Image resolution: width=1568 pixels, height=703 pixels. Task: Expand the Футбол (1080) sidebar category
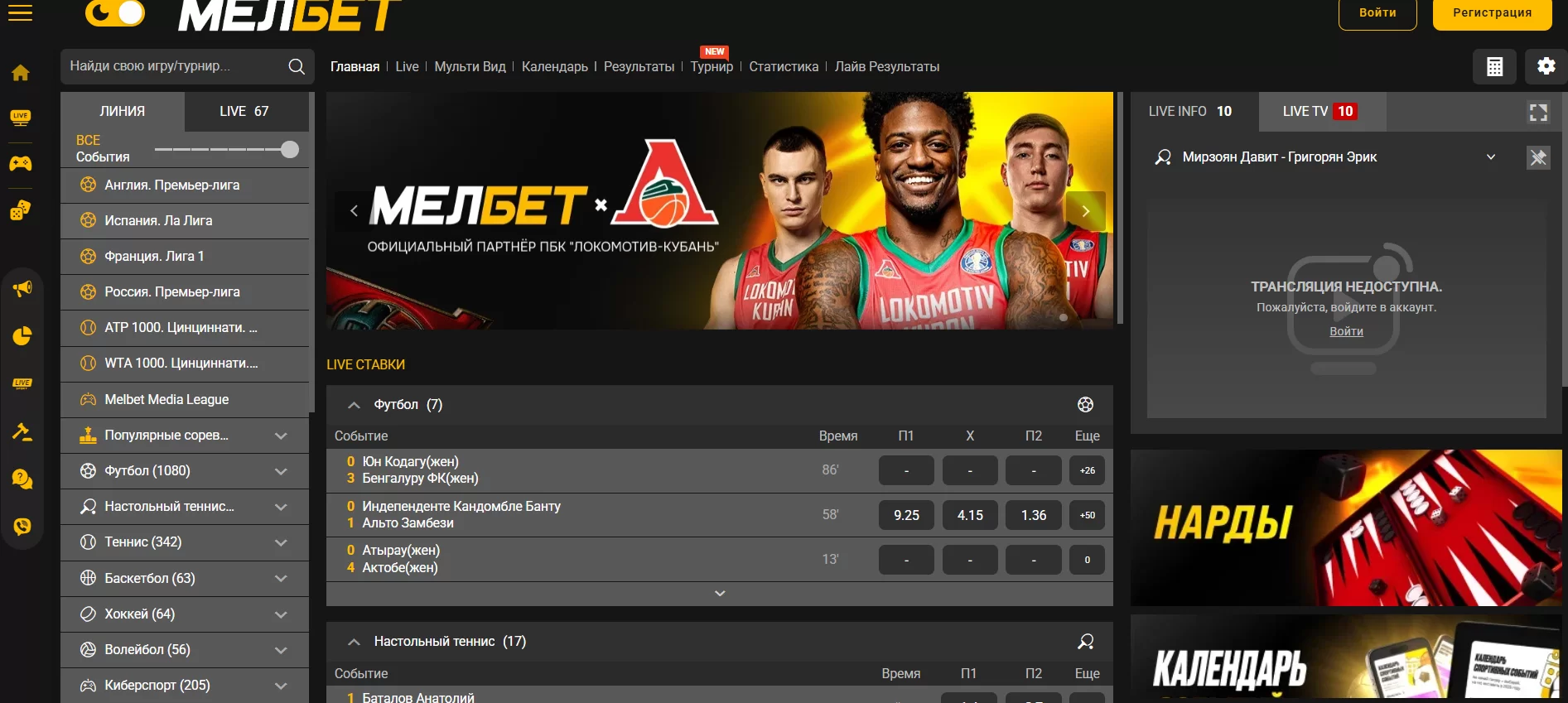pyautogui.click(x=281, y=471)
